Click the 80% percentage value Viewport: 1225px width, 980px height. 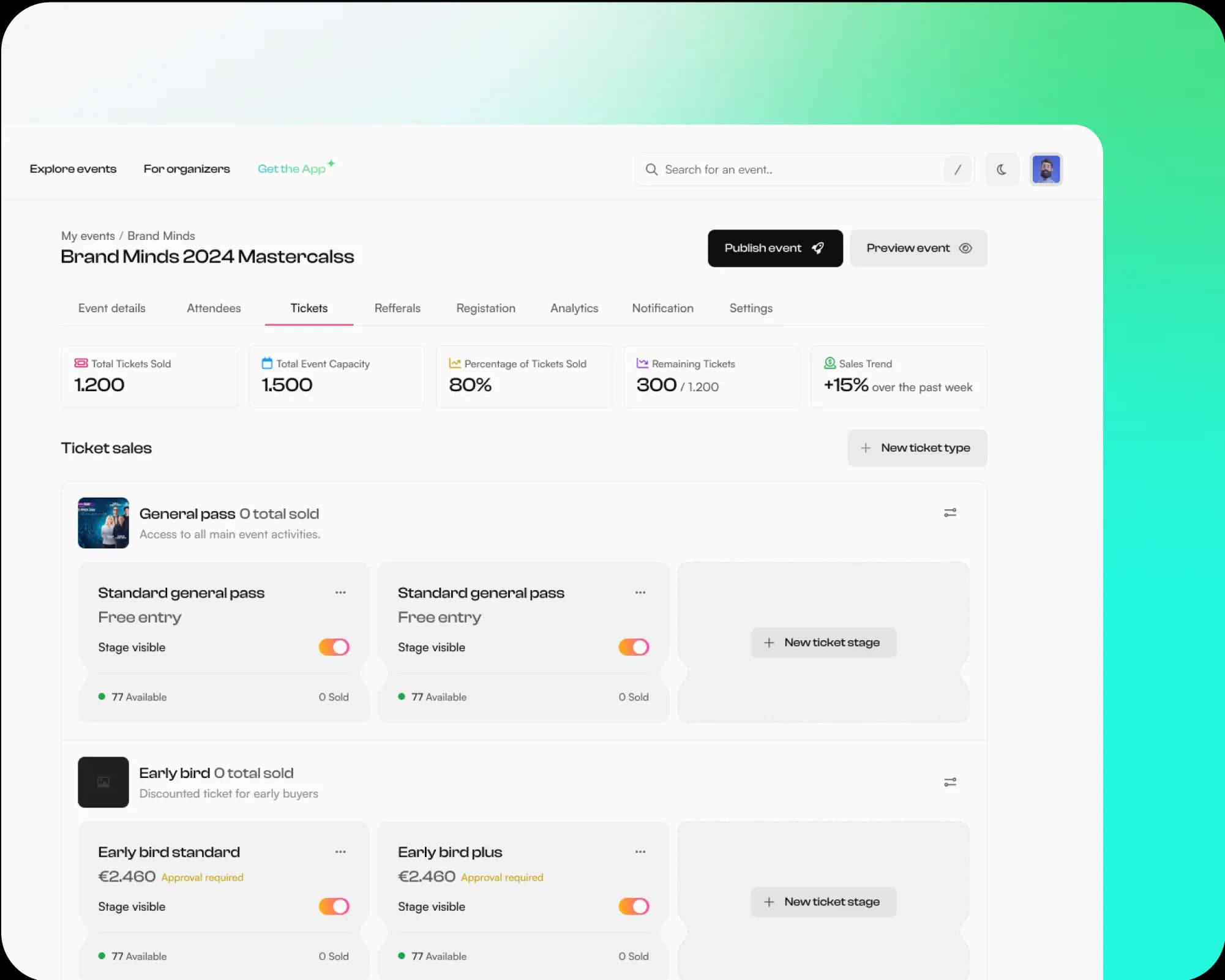[470, 385]
